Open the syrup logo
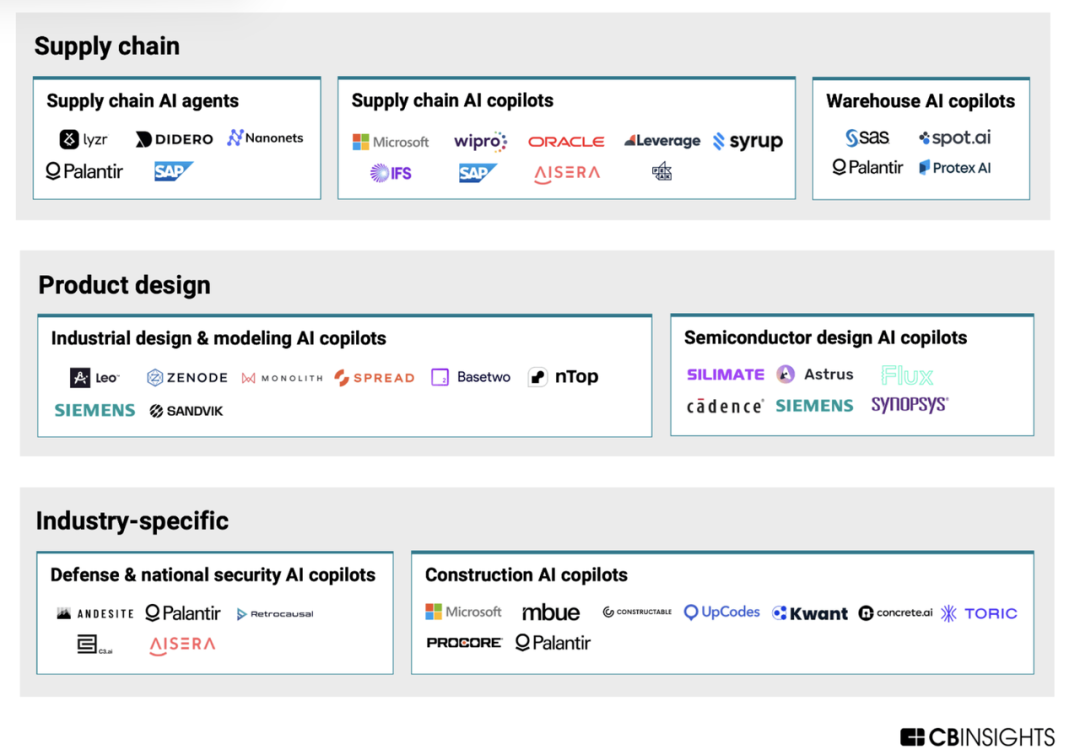Image resolution: width=1080 pixels, height=755 pixels. 748,141
